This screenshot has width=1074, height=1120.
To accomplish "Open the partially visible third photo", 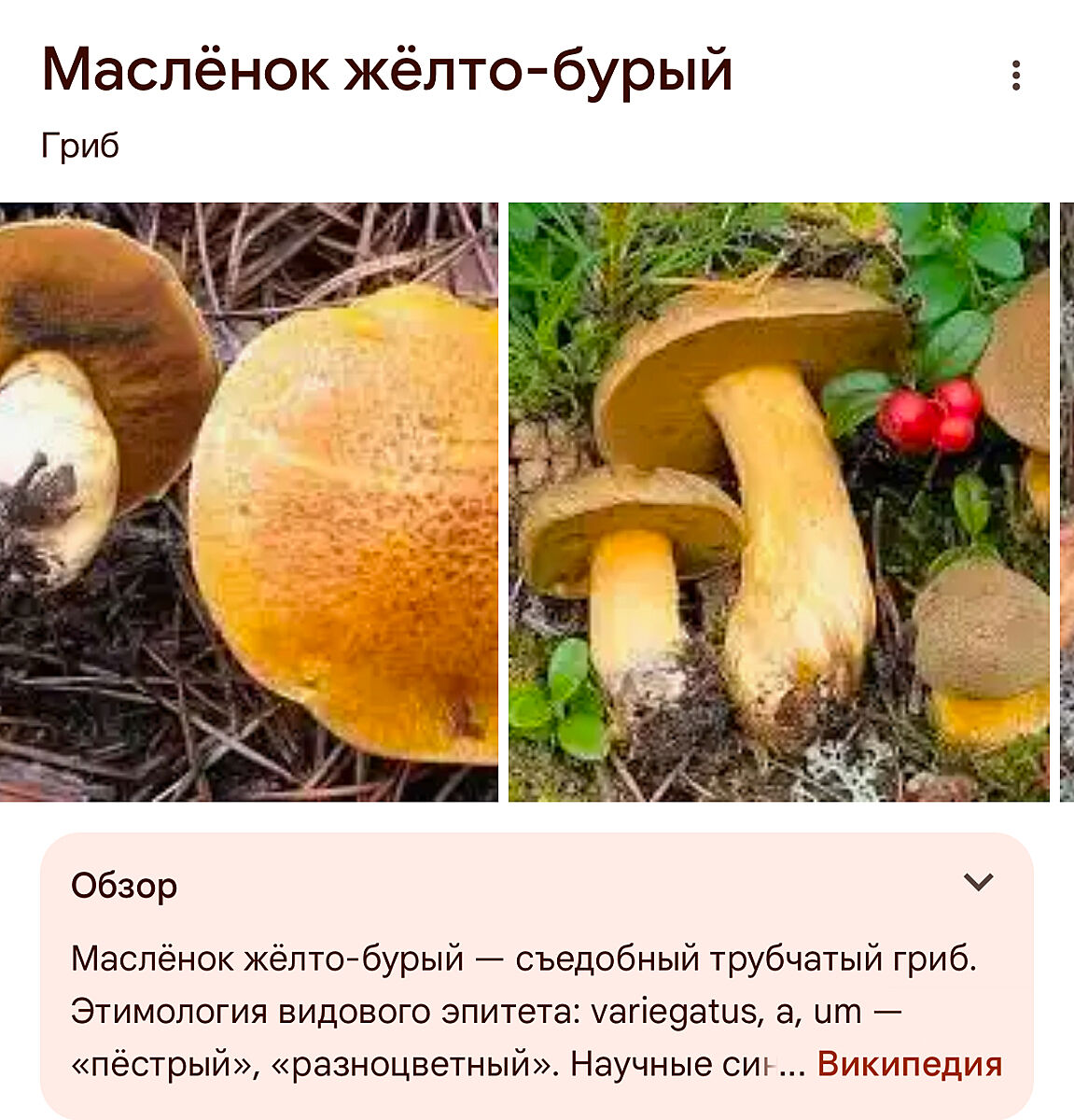I will [x=1067, y=502].
